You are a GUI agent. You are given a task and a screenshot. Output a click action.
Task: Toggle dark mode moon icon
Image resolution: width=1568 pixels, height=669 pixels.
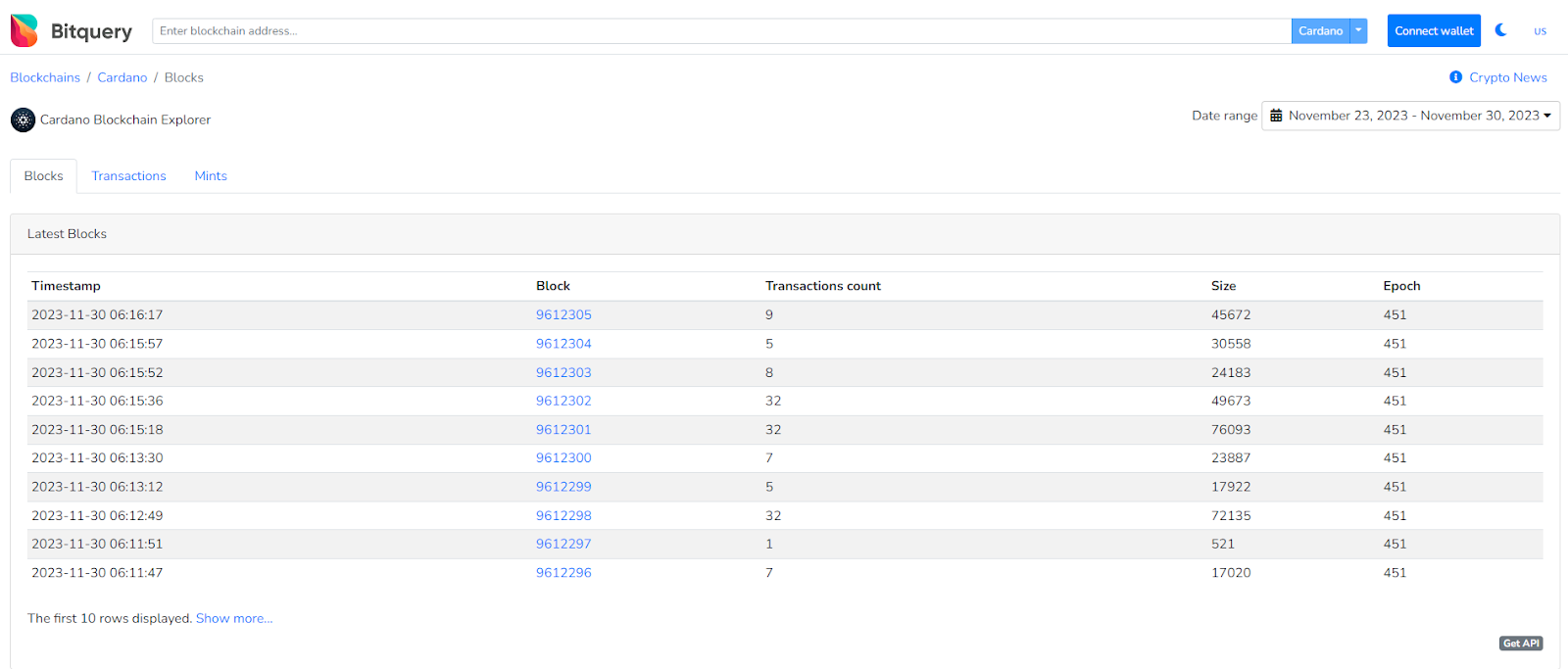[1500, 30]
